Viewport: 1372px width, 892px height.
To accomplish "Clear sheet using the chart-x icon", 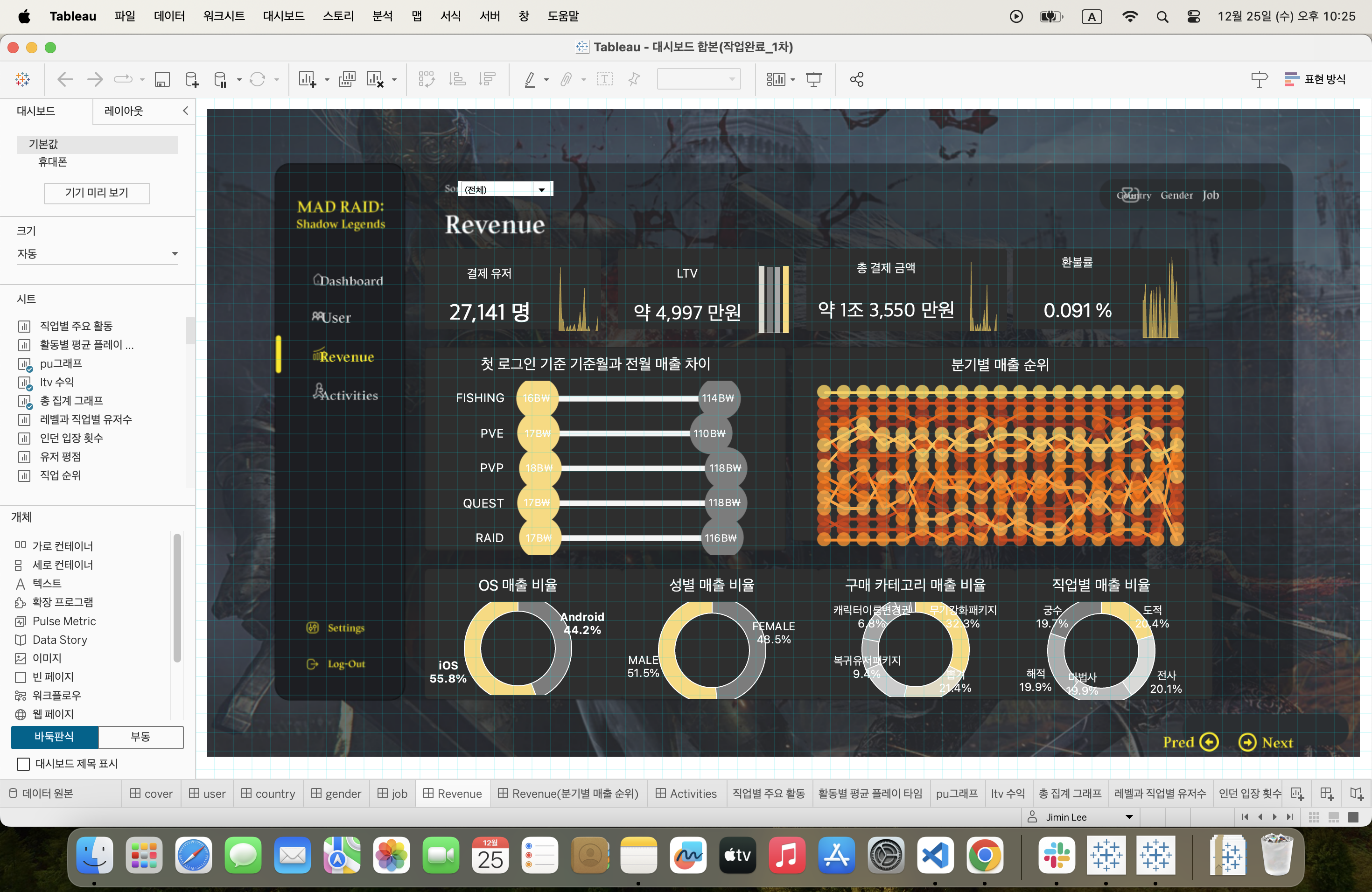I will 375,79.
